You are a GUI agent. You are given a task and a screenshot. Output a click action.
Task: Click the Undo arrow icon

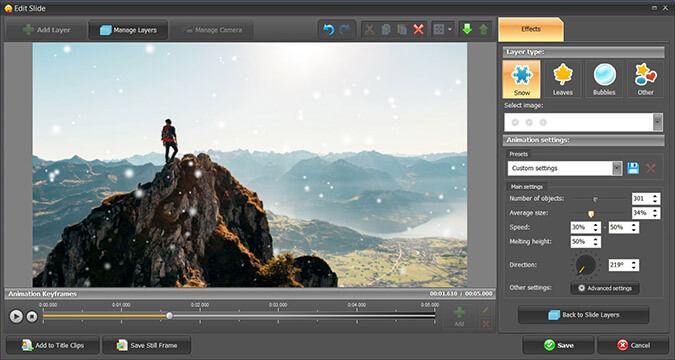(329, 30)
